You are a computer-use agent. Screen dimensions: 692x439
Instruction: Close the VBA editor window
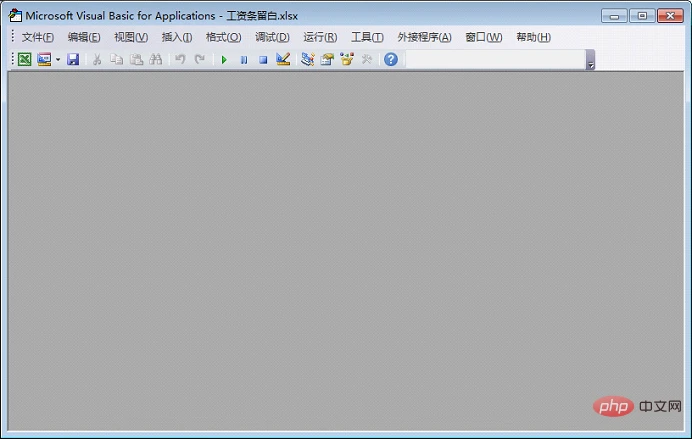pos(670,16)
